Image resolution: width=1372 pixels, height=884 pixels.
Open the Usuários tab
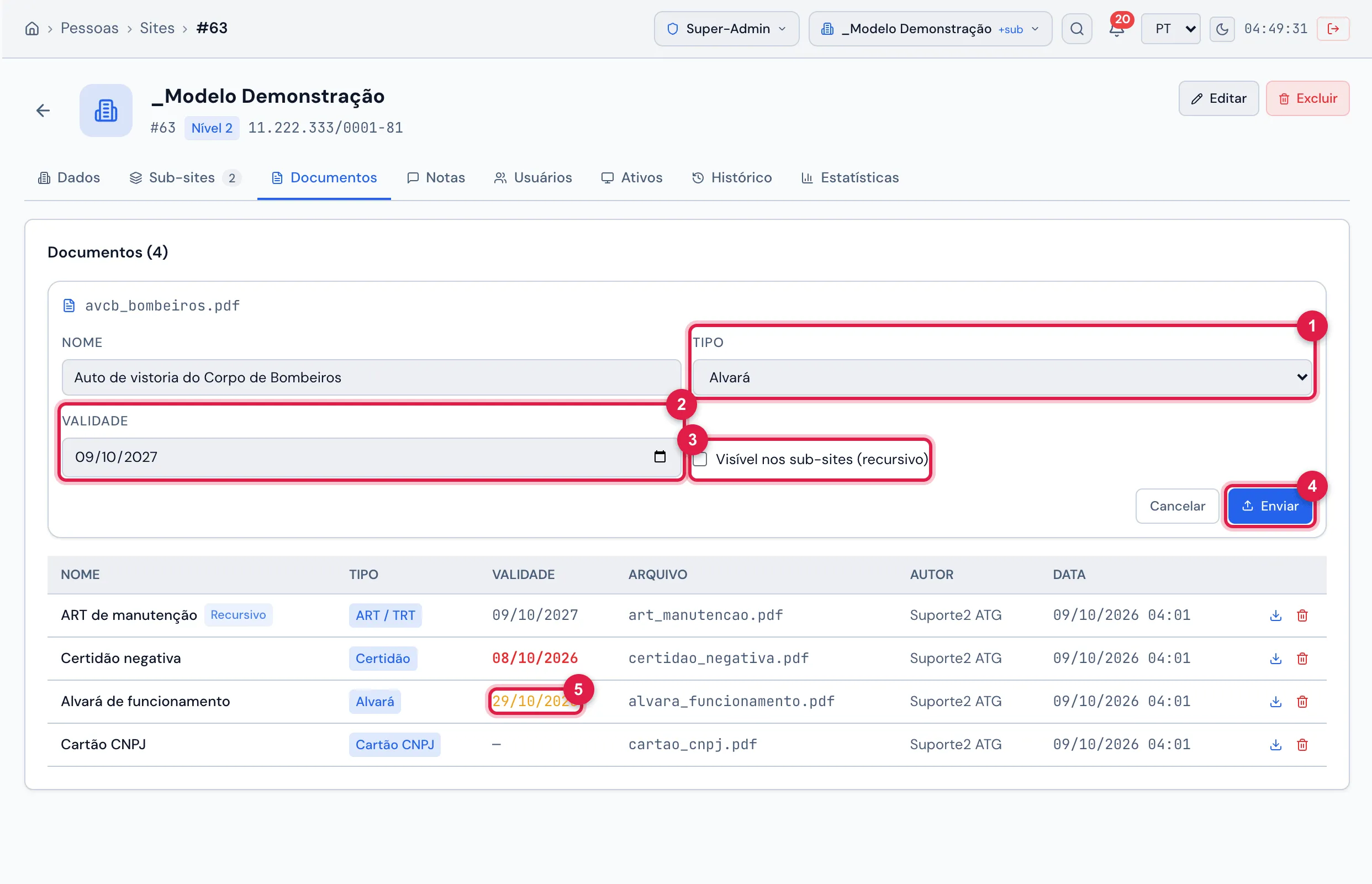click(x=533, y=178)
